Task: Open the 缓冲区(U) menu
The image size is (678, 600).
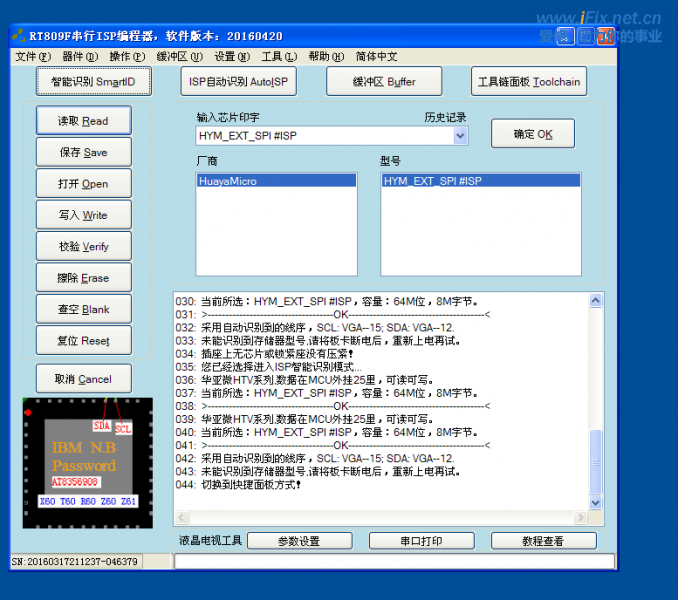Action: (179, 57)
